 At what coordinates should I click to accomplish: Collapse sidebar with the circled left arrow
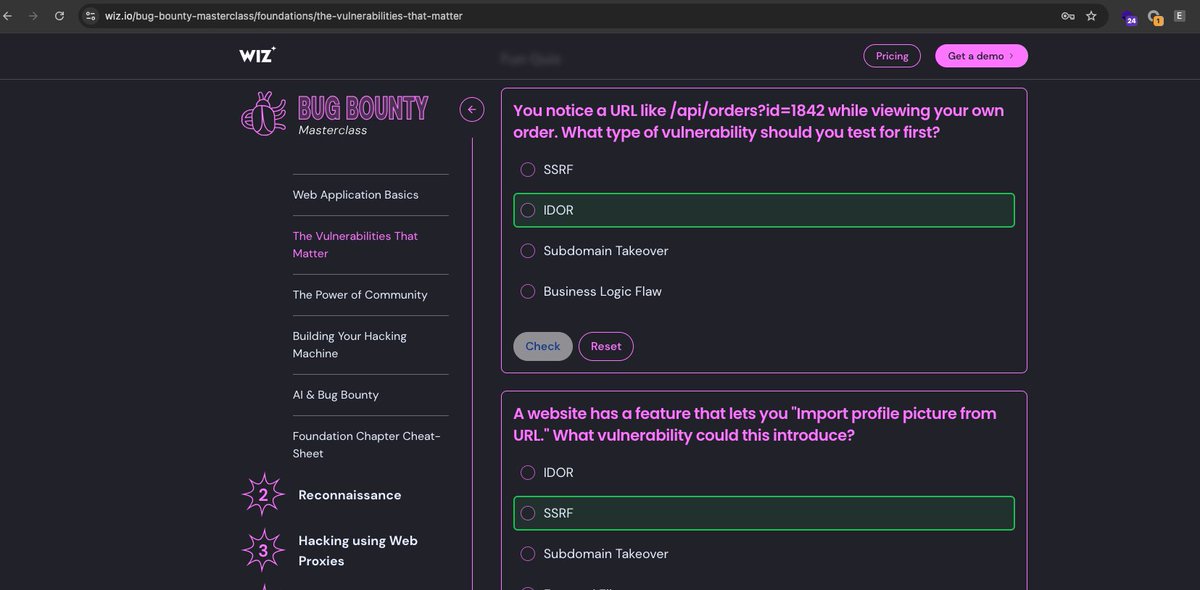click(x=472, y=110)
